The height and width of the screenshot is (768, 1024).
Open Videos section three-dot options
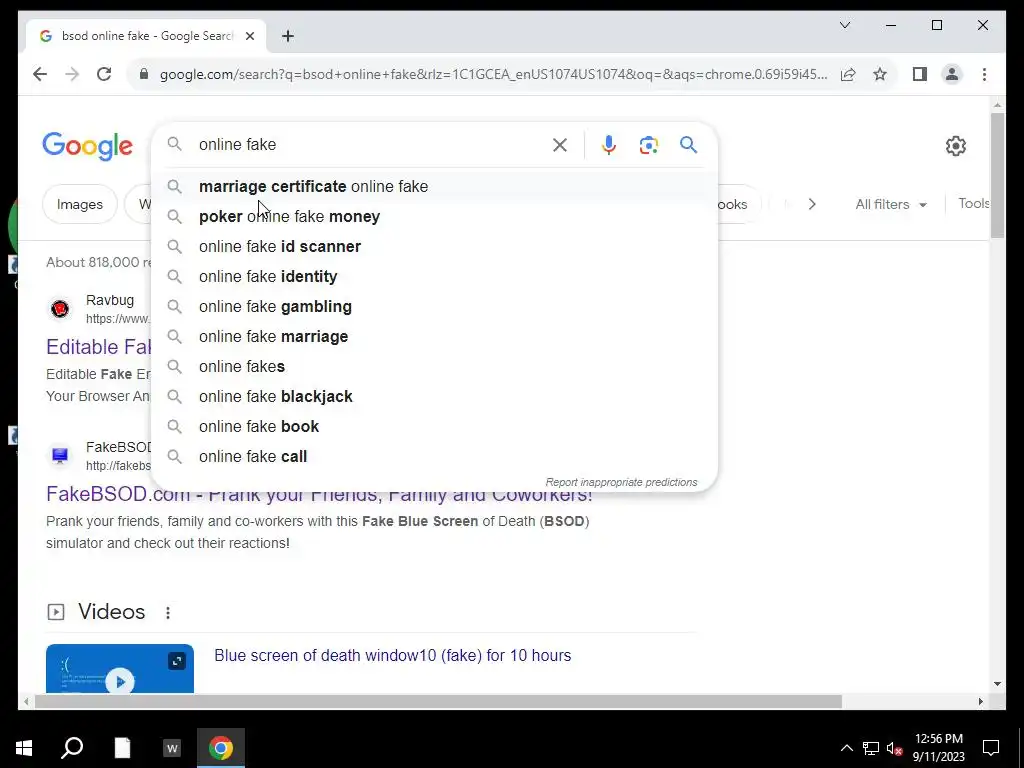click(168, 613)
